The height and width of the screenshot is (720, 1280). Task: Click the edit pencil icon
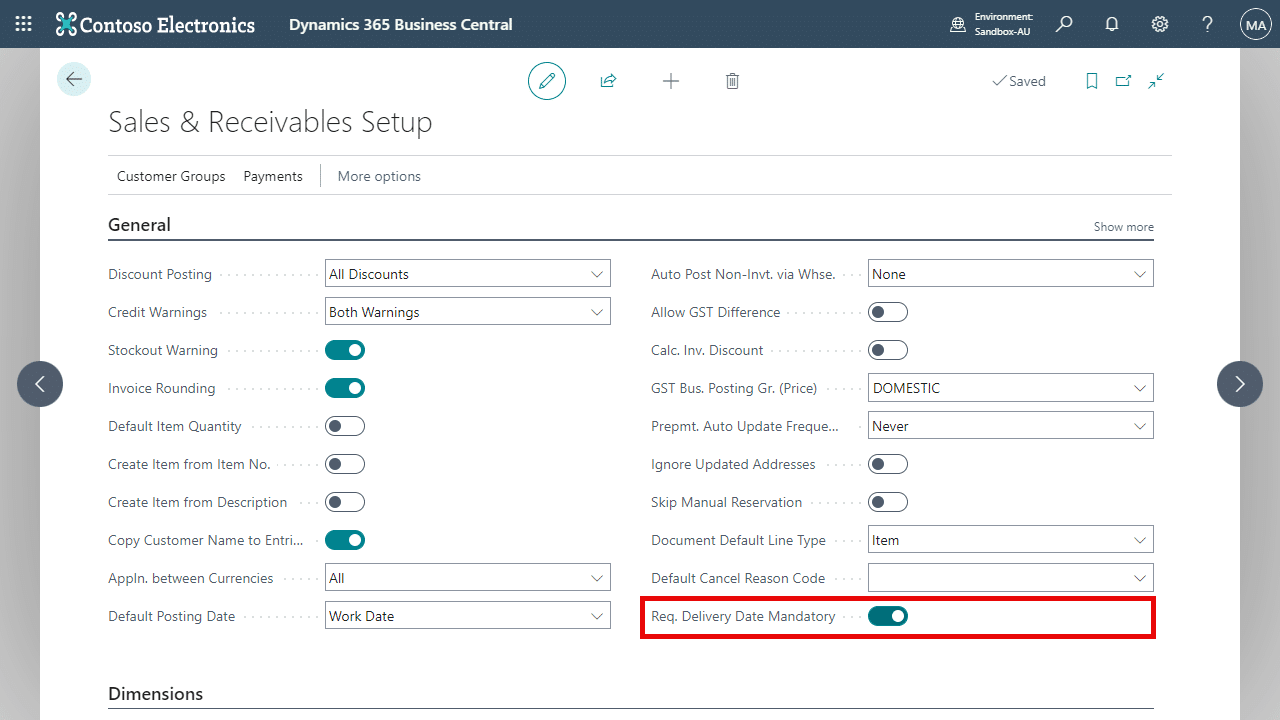click(x=547, y=81)
